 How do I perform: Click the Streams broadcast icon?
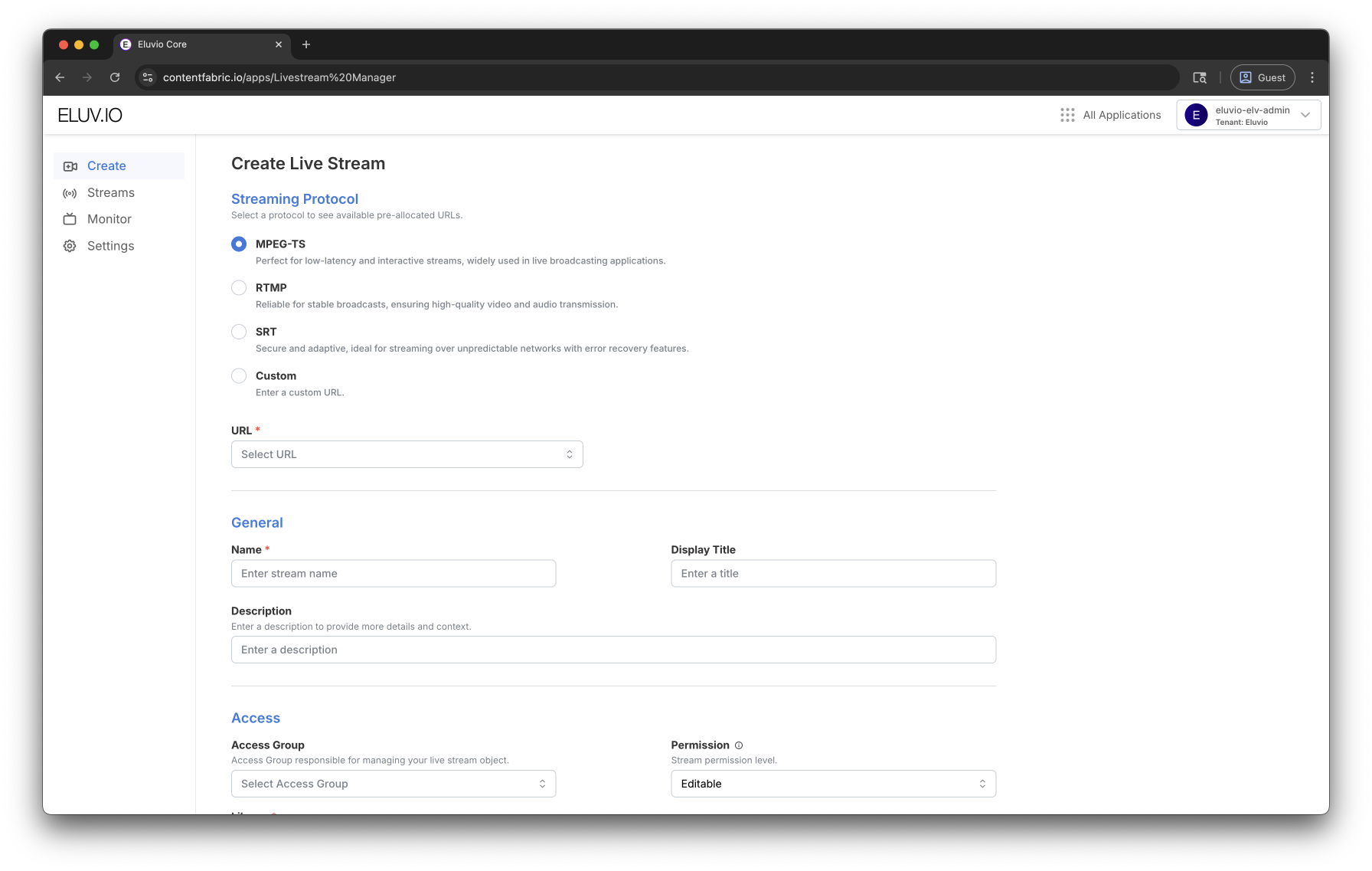[70, 193]
